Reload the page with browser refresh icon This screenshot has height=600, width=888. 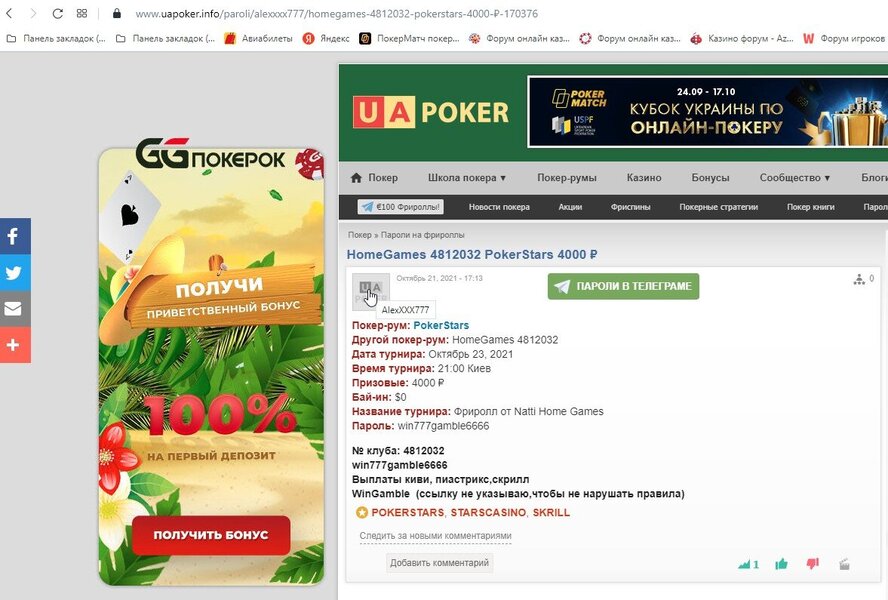click(x=57, y=14)
